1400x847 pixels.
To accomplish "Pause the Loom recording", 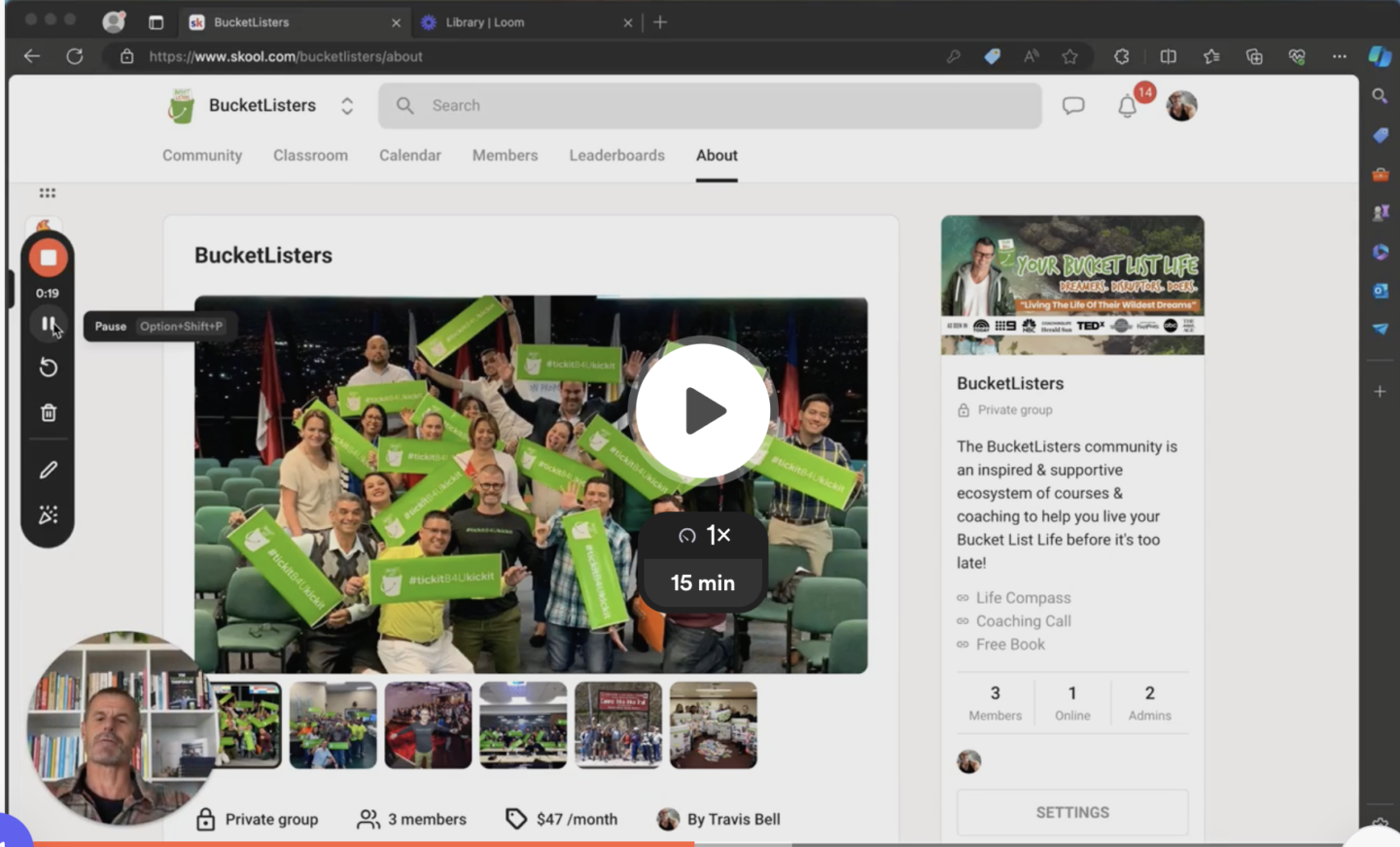I will tap(48, 324).
